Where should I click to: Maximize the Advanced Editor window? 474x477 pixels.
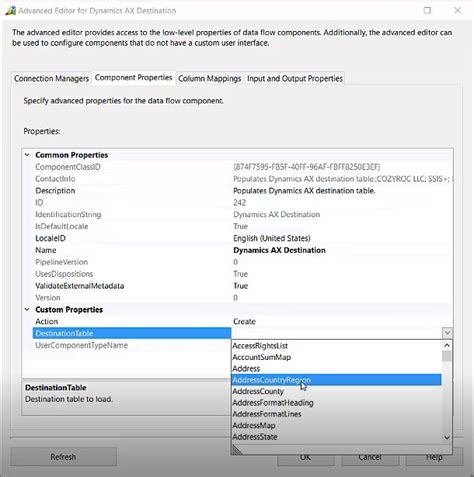tap(427, 10)
